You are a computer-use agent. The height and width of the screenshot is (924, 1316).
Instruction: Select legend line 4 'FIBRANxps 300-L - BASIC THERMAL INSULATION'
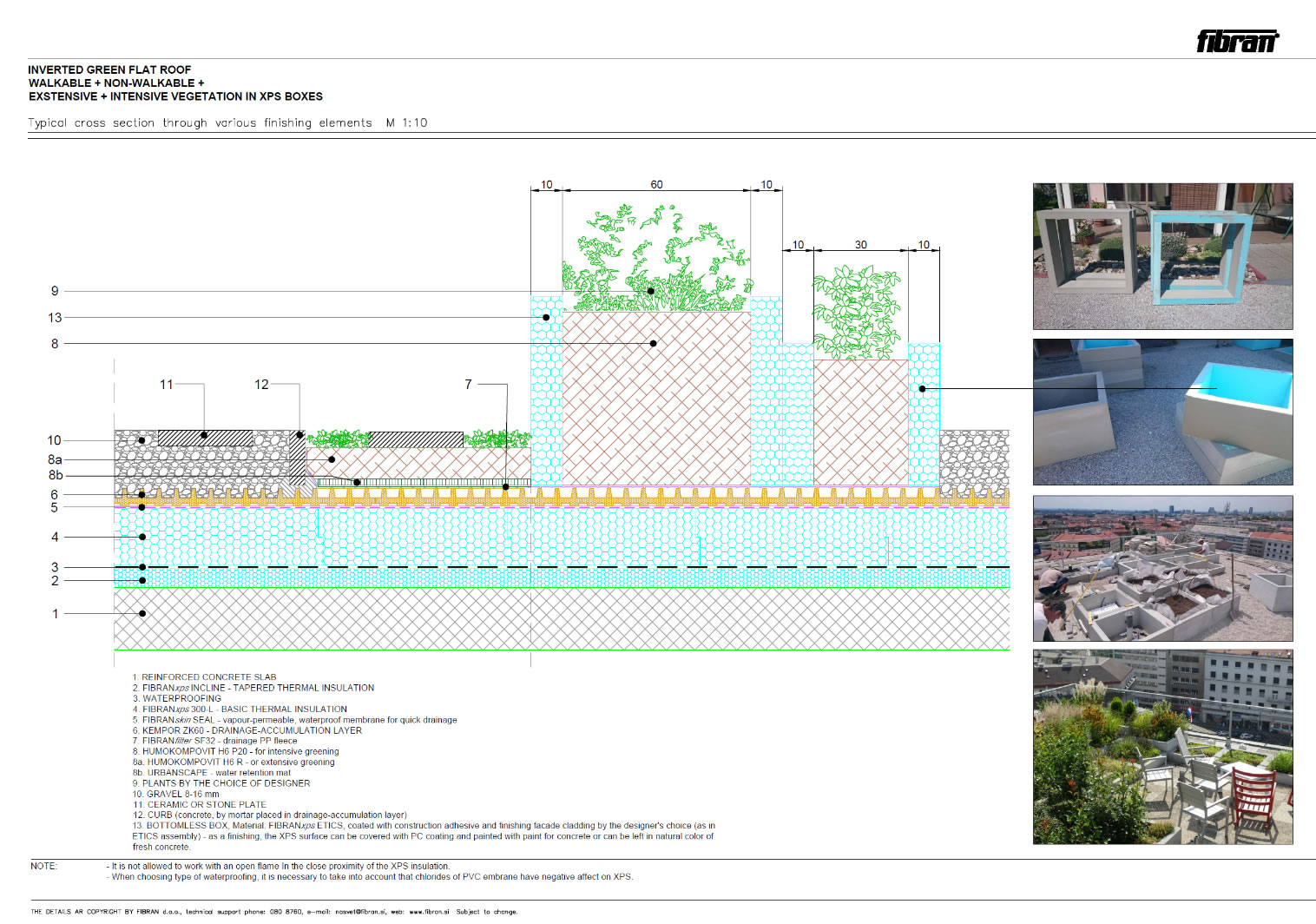pos(240,709)
